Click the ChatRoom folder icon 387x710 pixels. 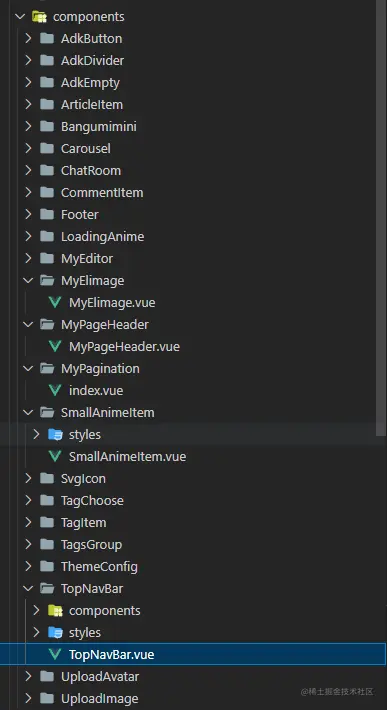[47, 171]
